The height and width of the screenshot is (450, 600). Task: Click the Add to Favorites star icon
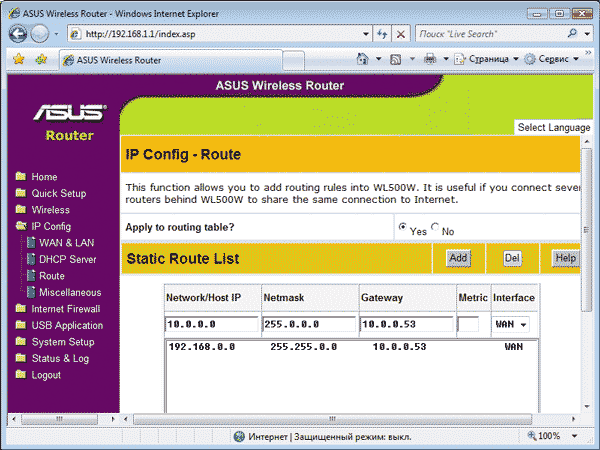[41, 59]
